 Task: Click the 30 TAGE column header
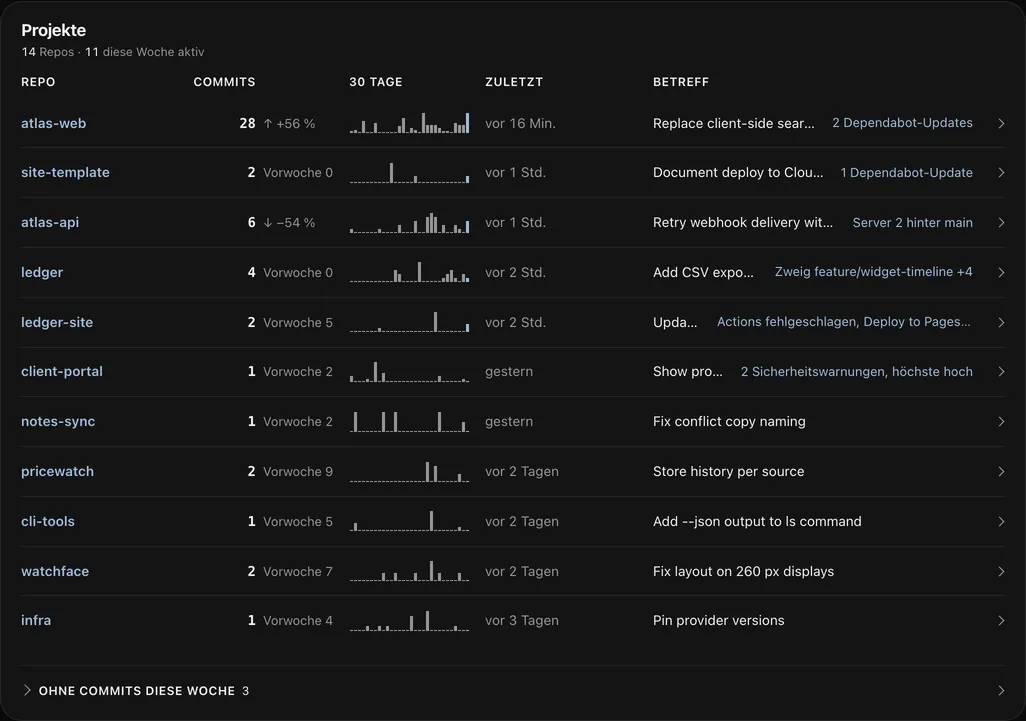tap(376, 82)
